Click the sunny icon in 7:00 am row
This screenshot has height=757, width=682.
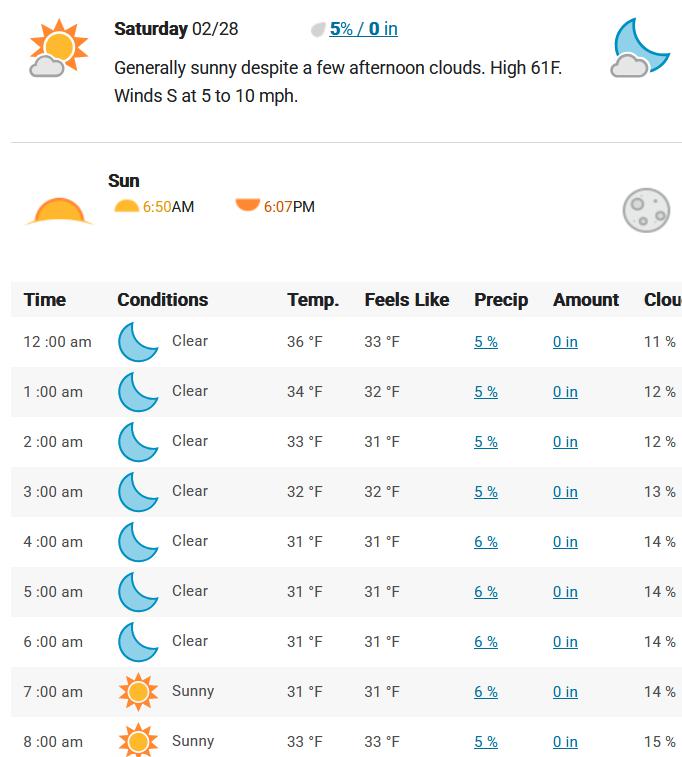tap(138, 691)
